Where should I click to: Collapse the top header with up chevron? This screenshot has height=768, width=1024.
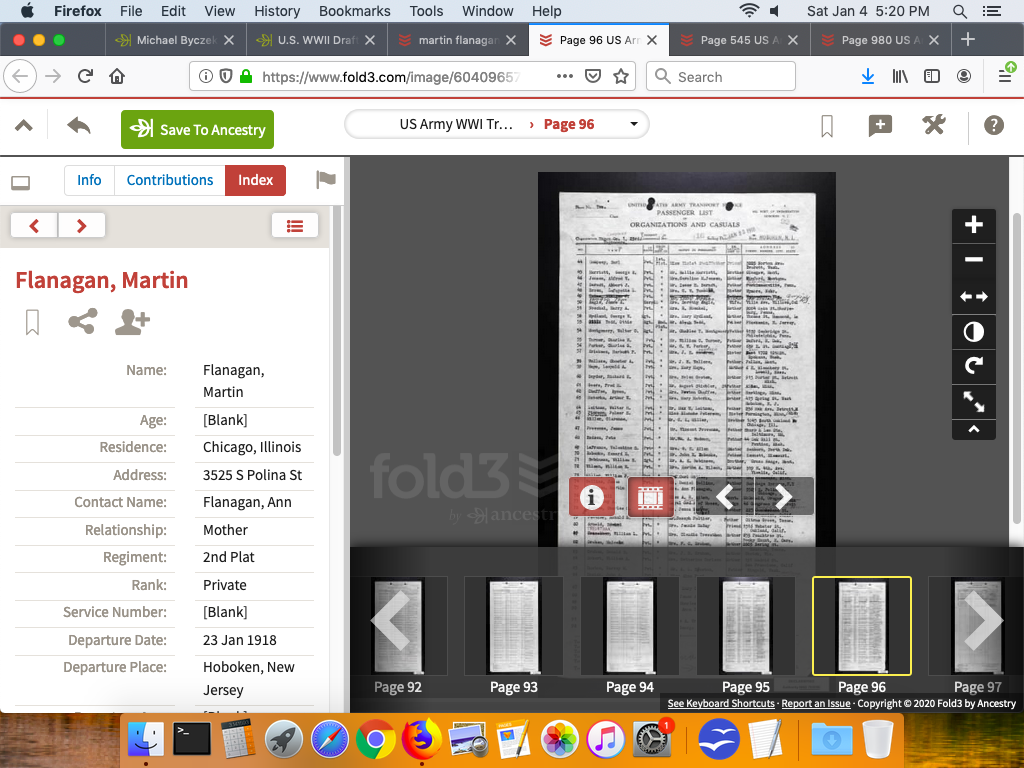(x=24, y=126)
